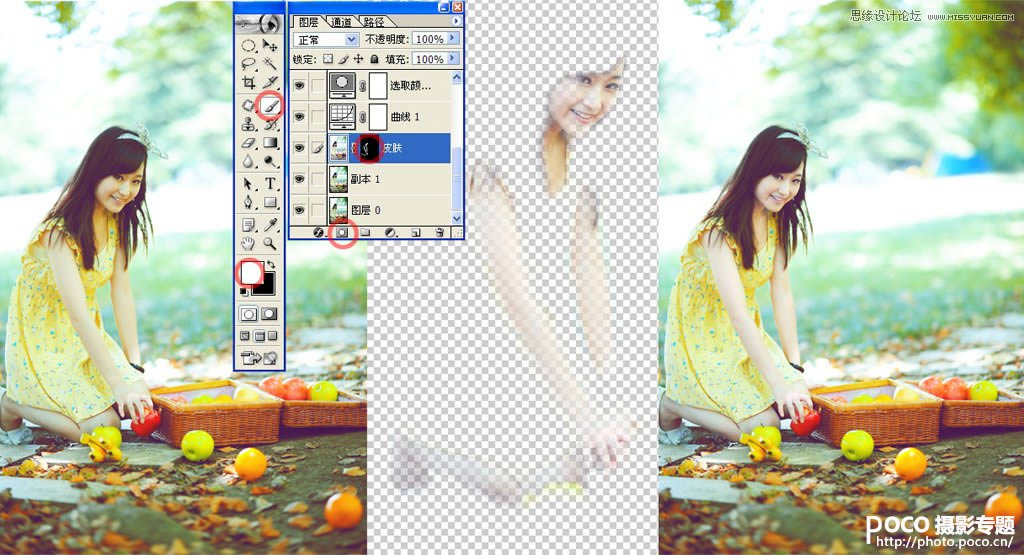Toggle visibility of 图层 0 layer

[300, 211]
